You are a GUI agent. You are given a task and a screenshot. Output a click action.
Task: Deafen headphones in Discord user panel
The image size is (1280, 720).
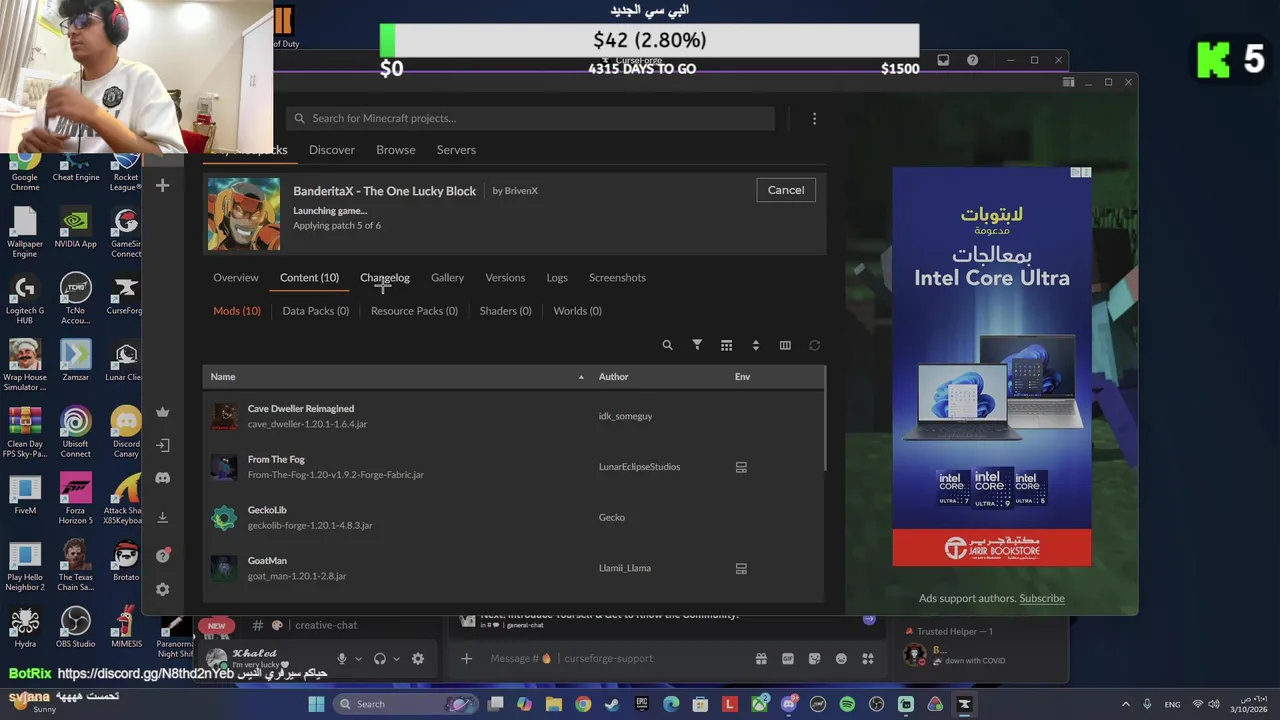tap(379, 659)
